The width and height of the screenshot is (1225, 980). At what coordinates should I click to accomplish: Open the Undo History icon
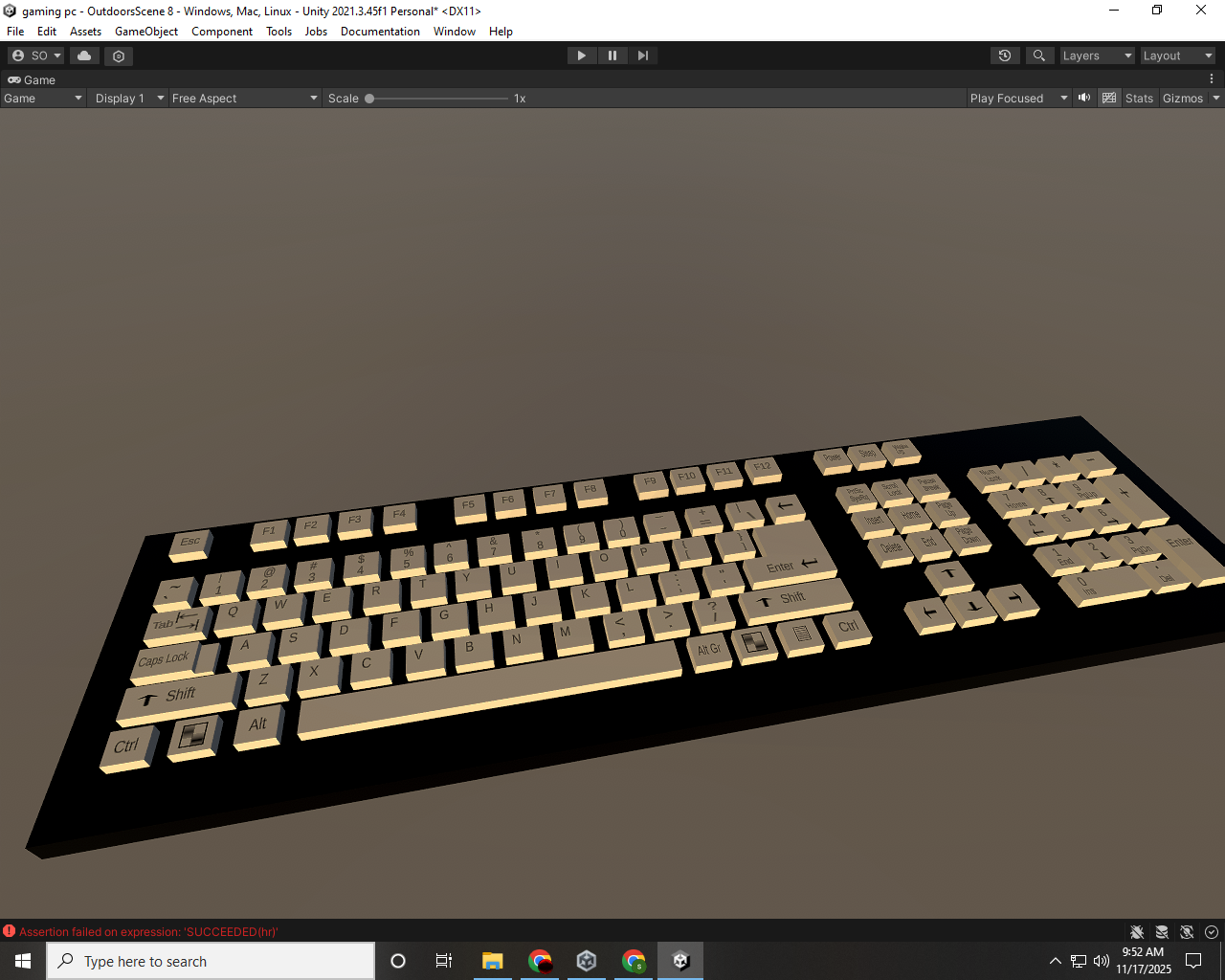tap(1005, 56)
